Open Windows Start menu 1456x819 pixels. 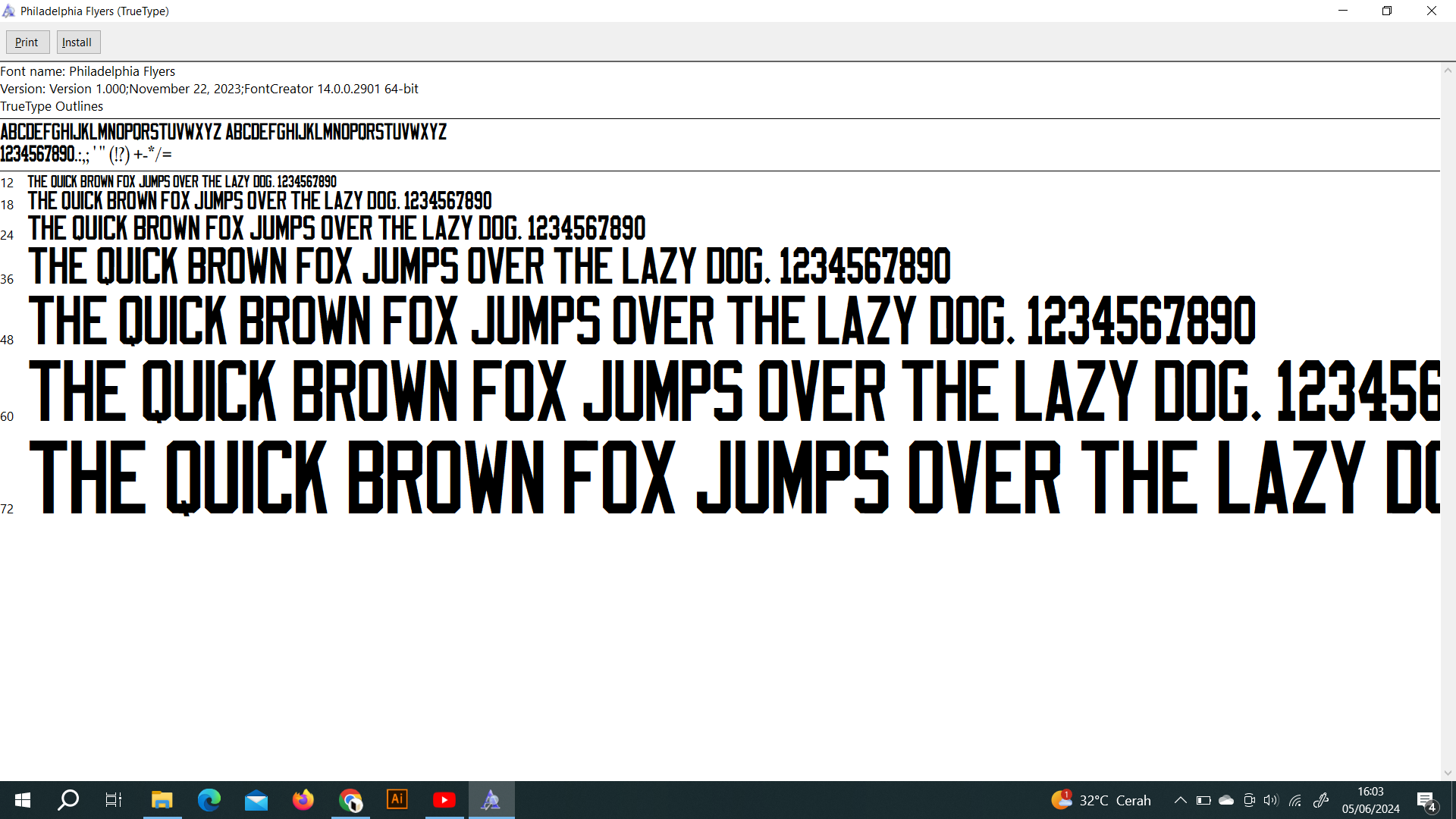23,800
